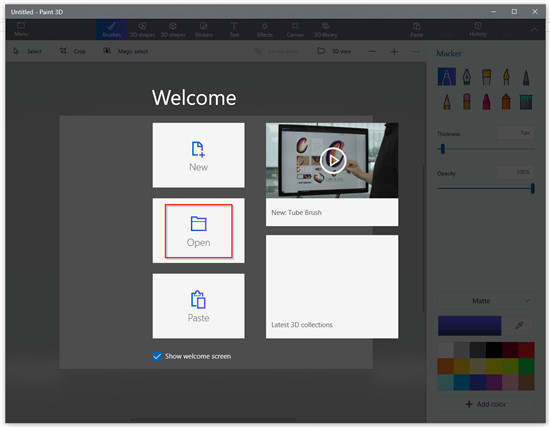The height and width of the screenshot is (427, 550).
Task: Open the Latest 3D collections card
Action: click(332, 287)
